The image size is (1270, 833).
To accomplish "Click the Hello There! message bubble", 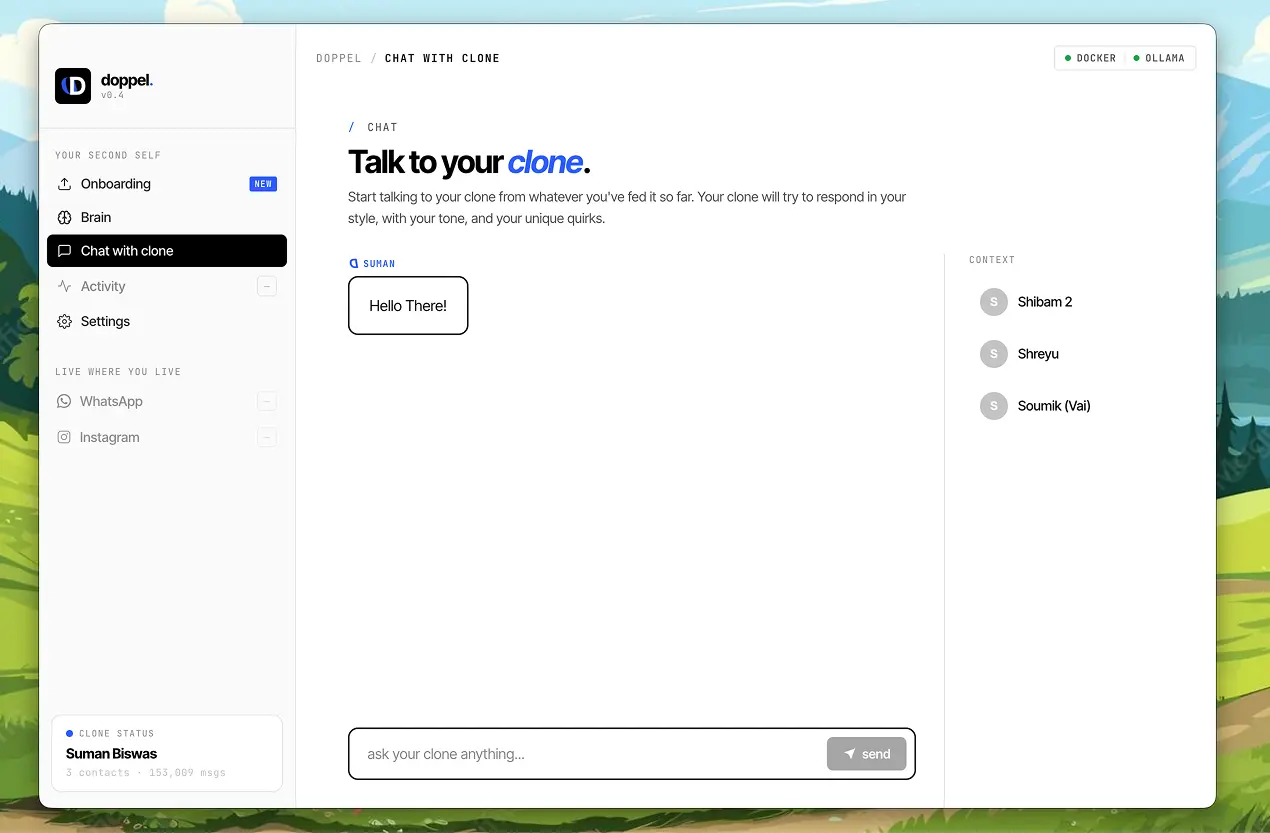I will (x=408, y=305).
